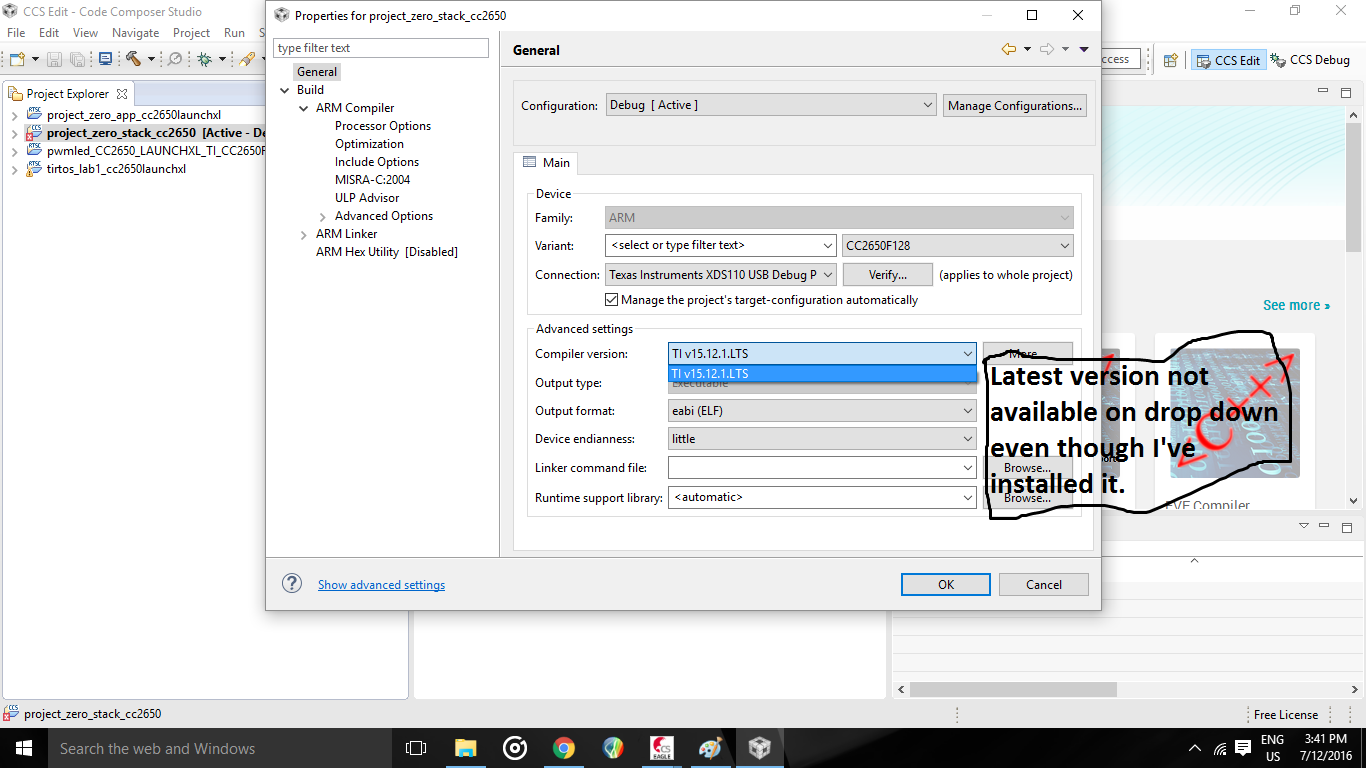This screenshot has height=768, width=1366.
Task: Switch to CCS Debug perspective
Action: coord(1310,60)
